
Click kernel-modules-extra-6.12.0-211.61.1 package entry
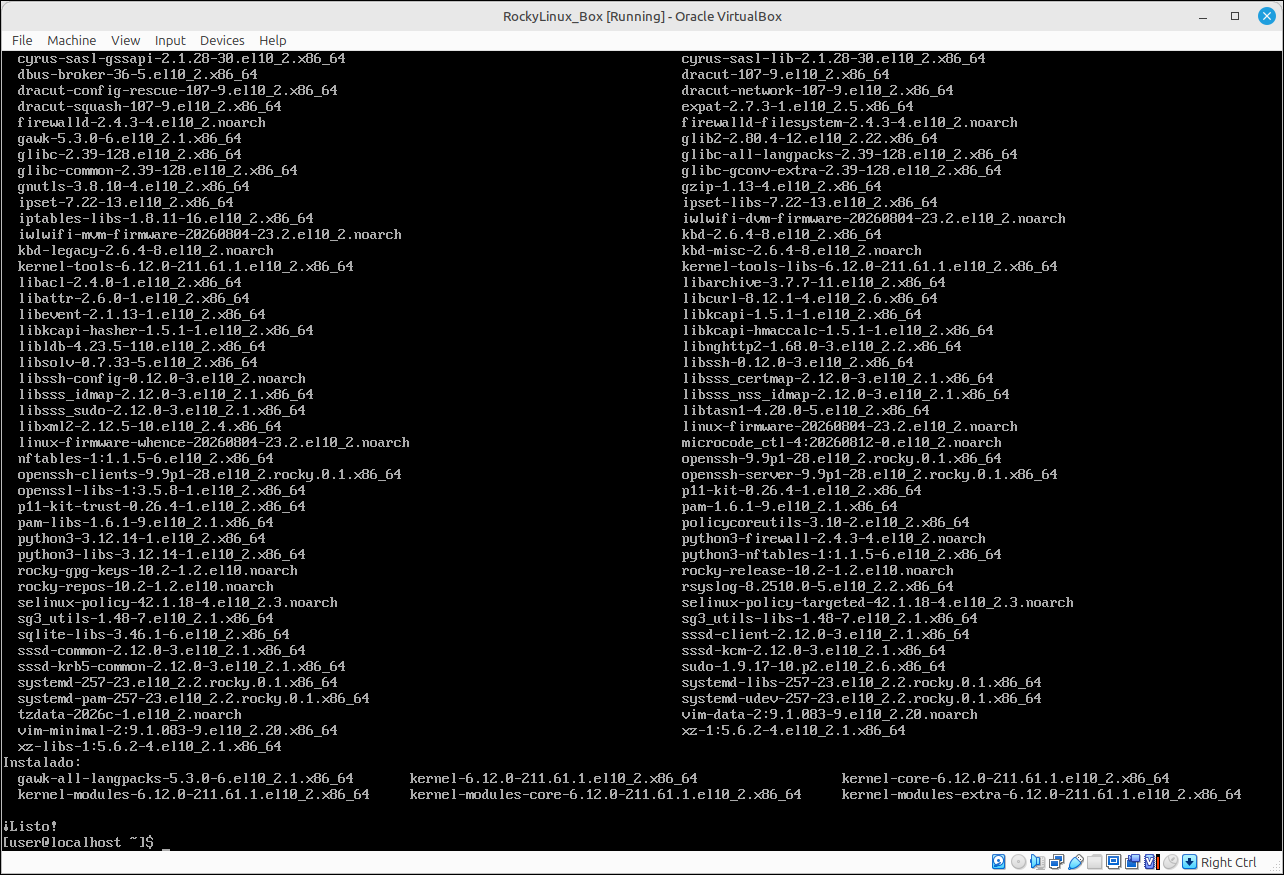1041,794
